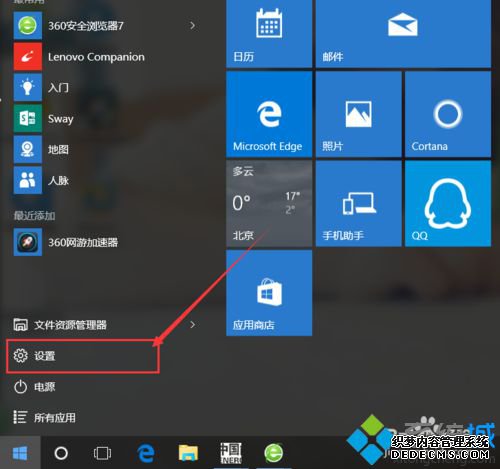Open the Cortana tile
The width and height of the screenshot is (500, 469).
tap(448, 114)
